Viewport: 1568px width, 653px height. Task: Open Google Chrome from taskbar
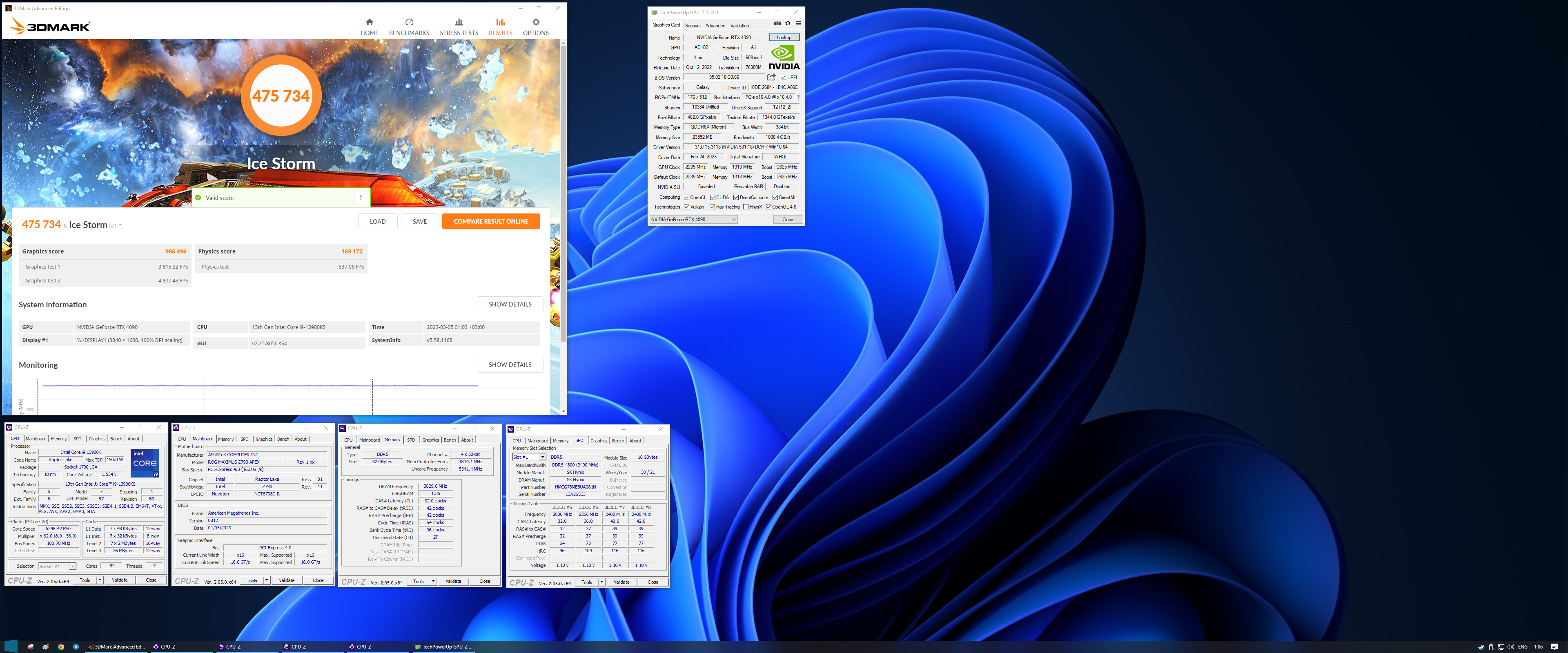[61, 647]
